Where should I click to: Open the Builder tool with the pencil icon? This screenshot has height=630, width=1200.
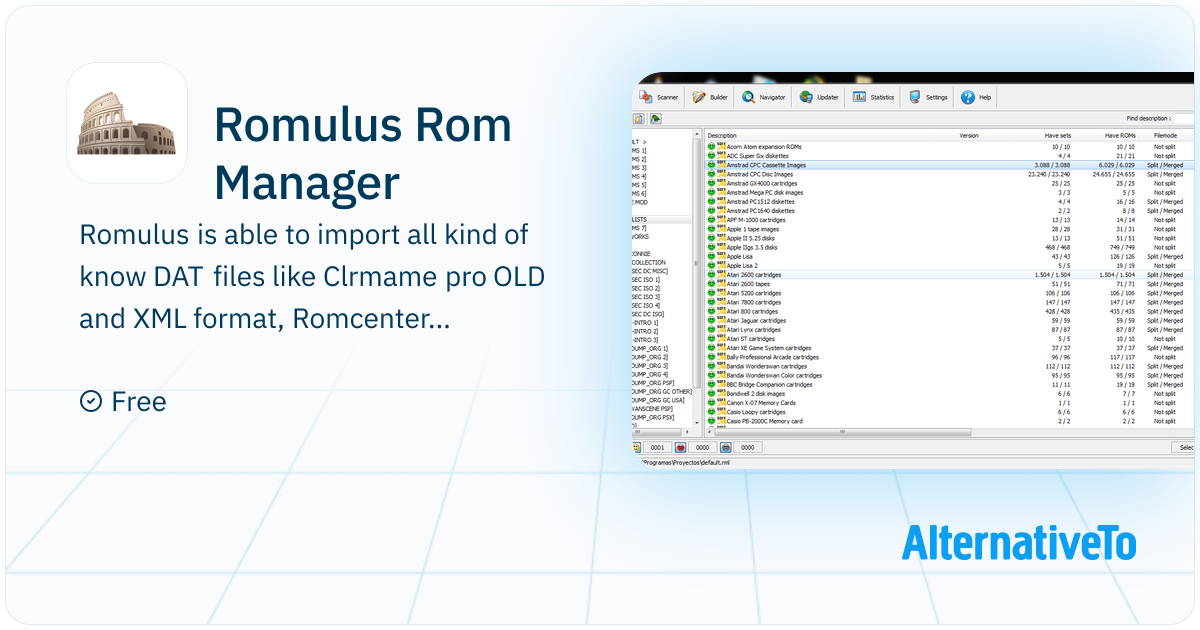[x=712, y=97]
